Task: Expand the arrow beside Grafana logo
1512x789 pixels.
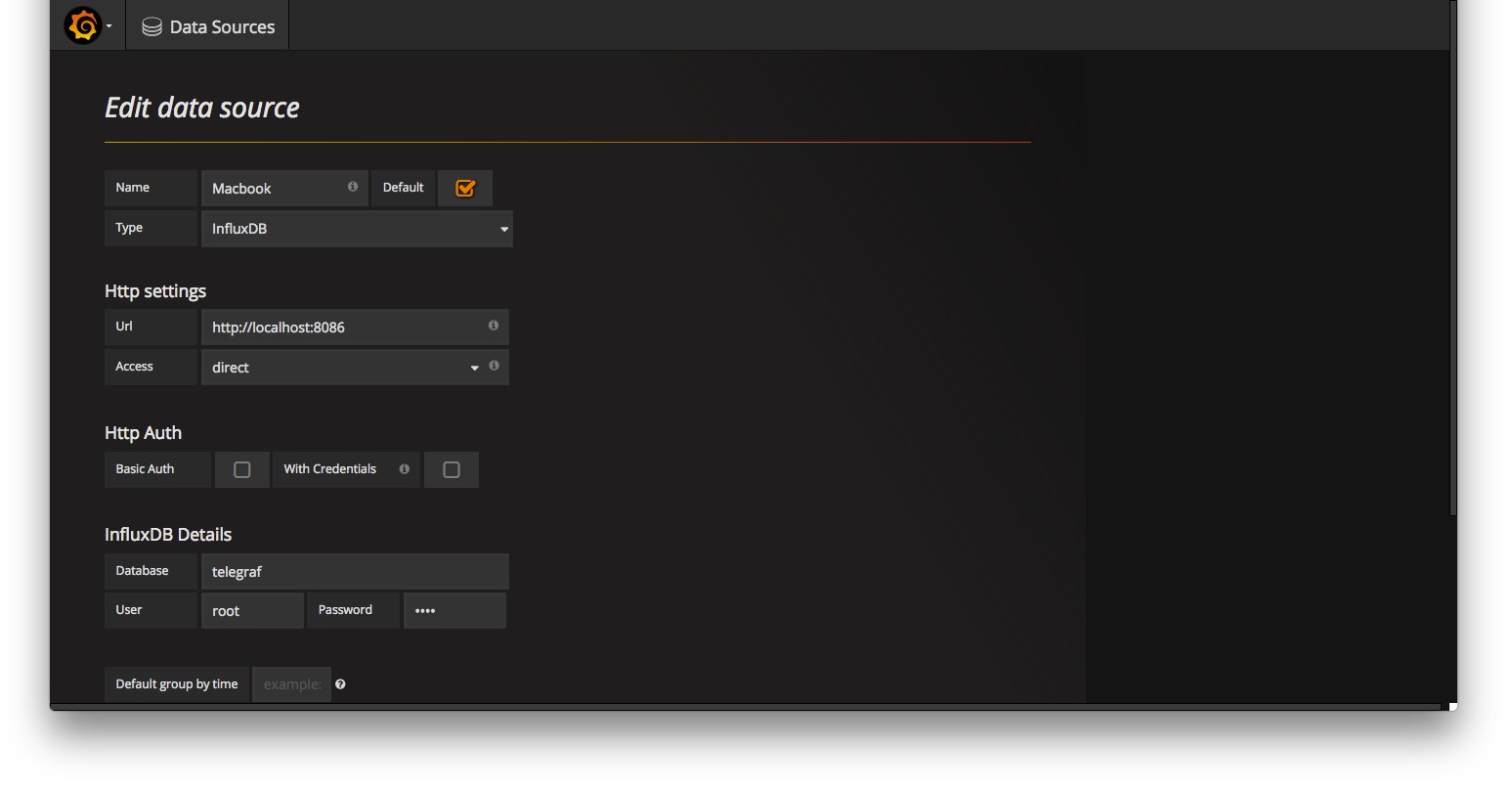Action: (109, 26)
